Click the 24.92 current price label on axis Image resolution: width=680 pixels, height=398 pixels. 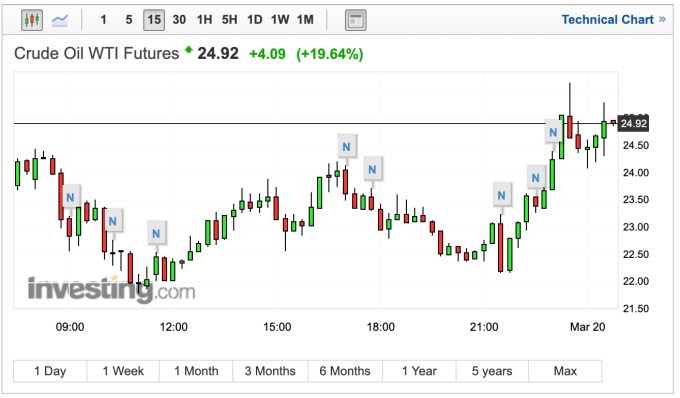coord(633,124)
